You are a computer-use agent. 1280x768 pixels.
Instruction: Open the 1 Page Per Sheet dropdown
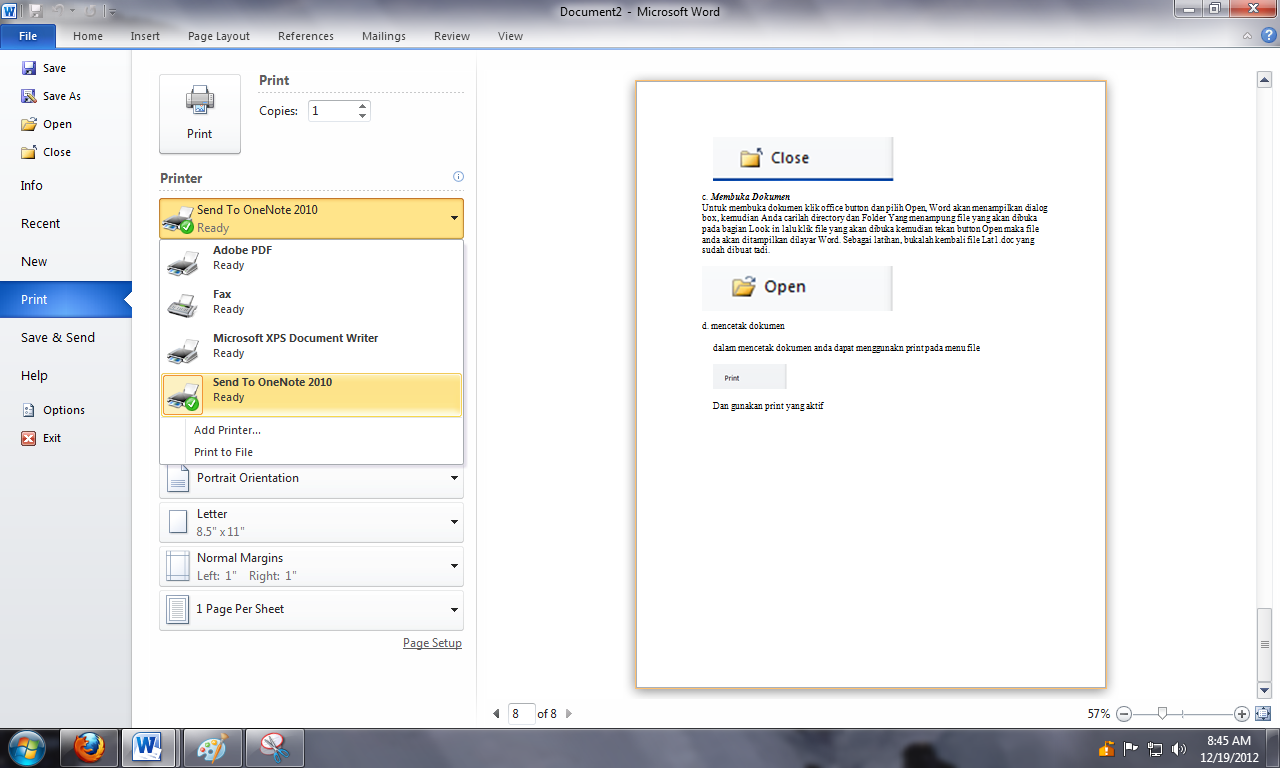[x=311, y=609]
